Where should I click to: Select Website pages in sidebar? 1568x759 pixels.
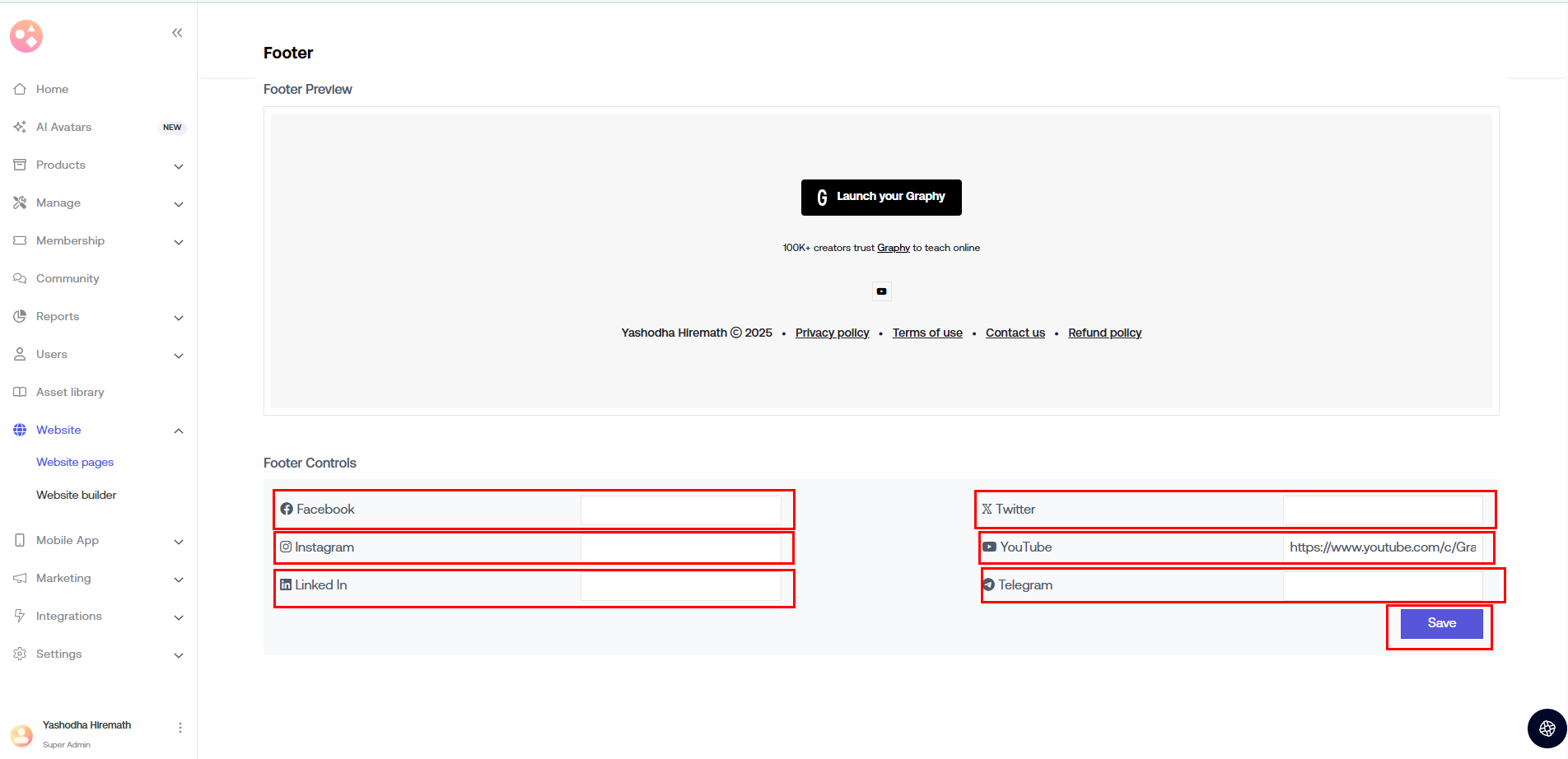tap(75, 462)
